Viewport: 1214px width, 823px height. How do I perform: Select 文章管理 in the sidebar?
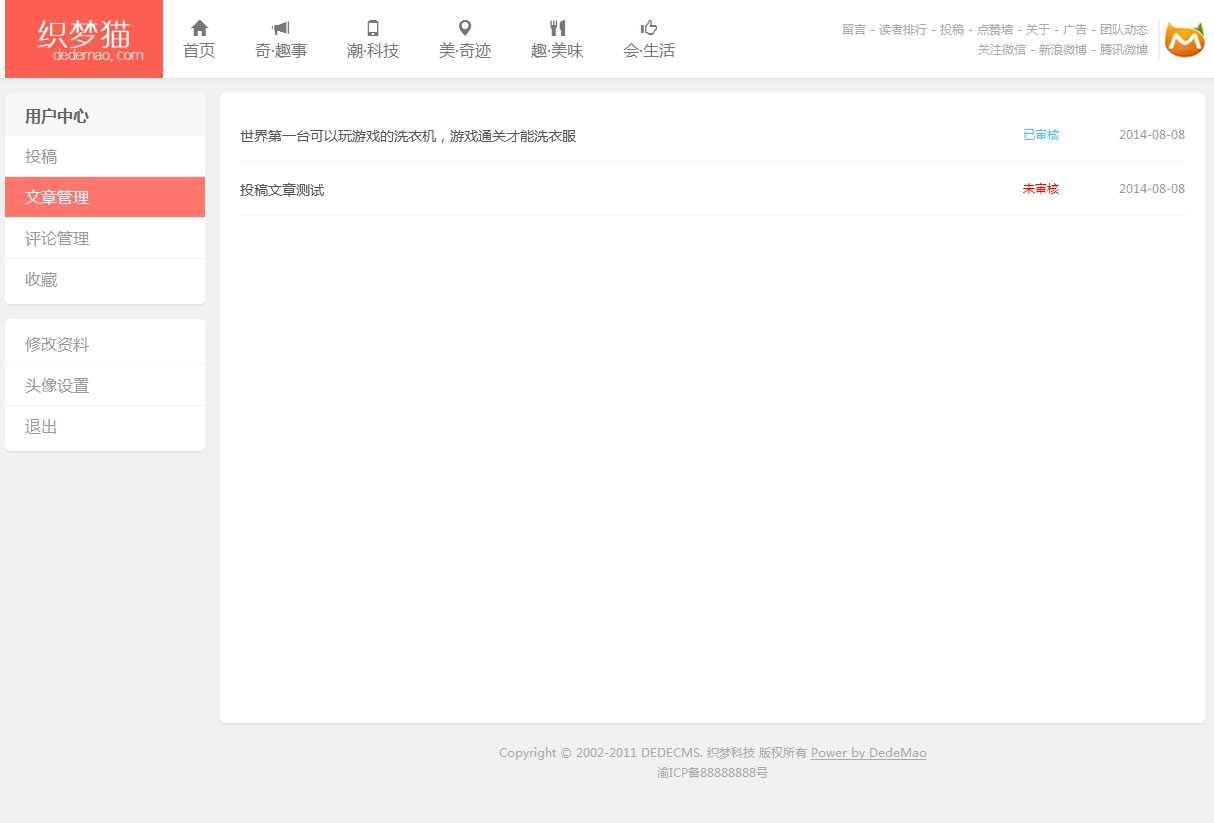point(57,198)
